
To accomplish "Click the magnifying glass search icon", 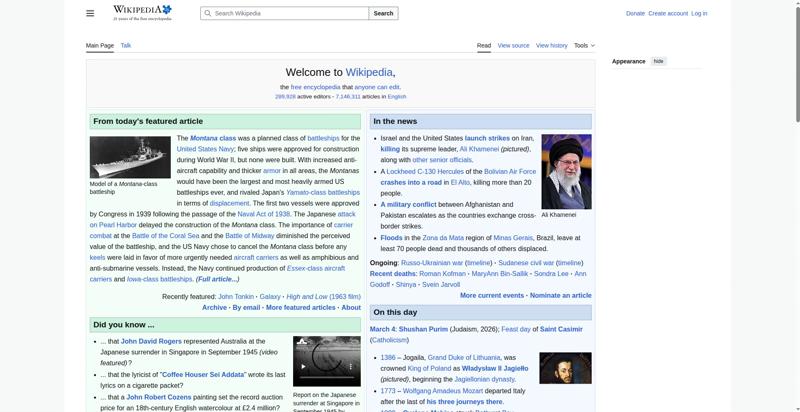I will pos(207,13).
